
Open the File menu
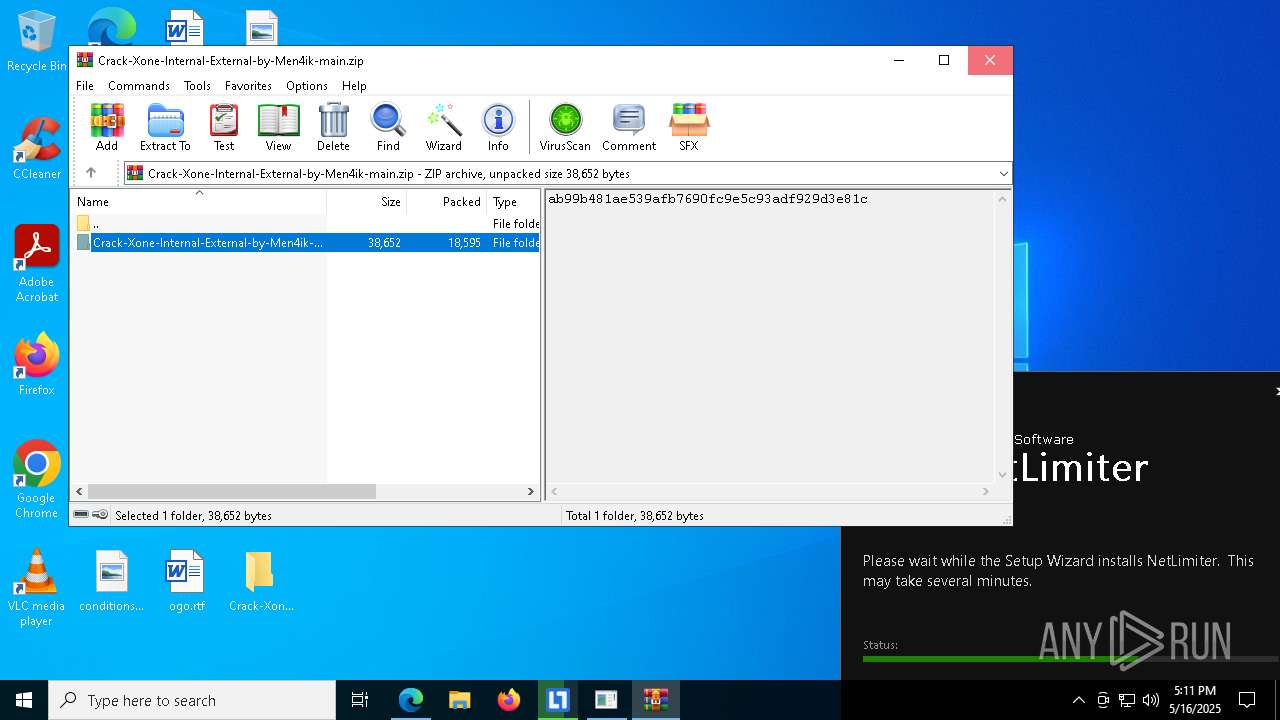click(x=85, y=86)
